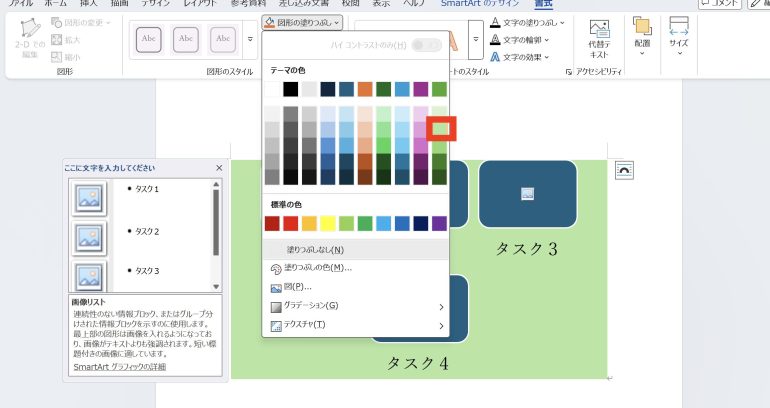Pick white theme color swatch

coord(272,89)
